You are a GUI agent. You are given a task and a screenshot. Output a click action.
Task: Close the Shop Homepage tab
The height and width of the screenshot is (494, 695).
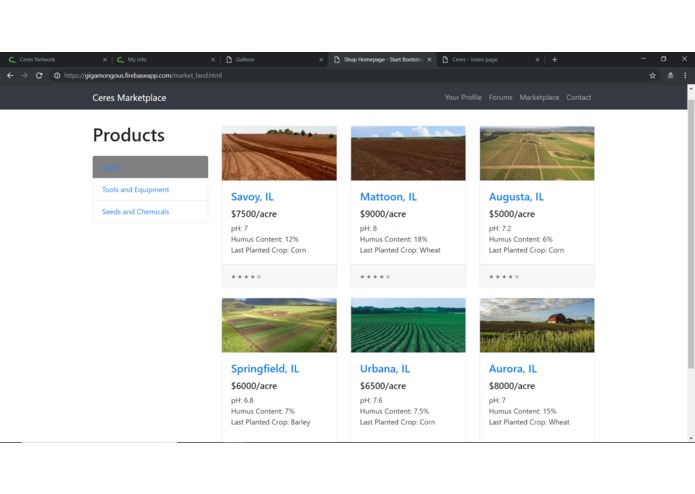[429, 59]
